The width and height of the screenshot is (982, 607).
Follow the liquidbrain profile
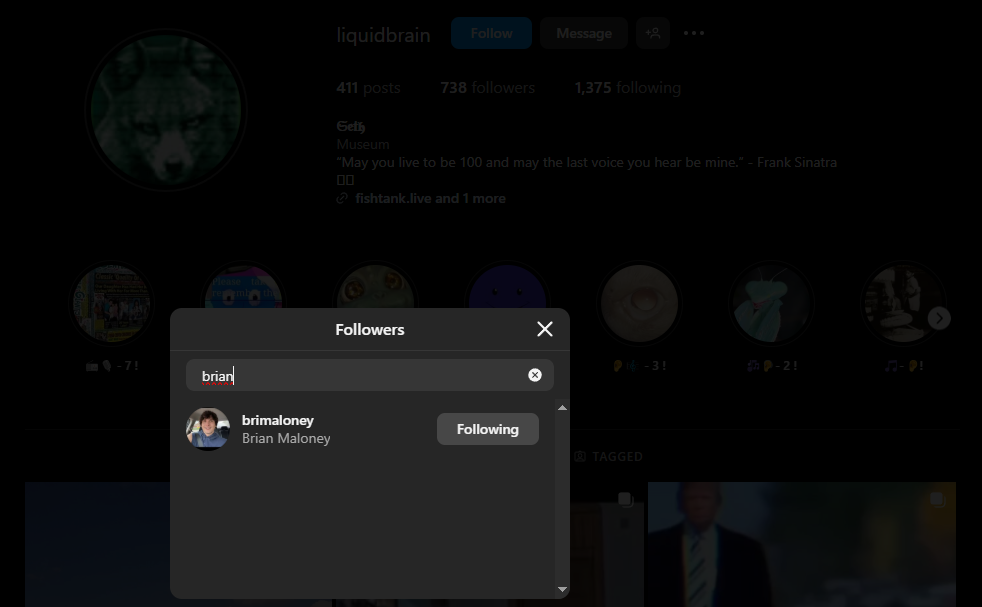tap(492, 33)
